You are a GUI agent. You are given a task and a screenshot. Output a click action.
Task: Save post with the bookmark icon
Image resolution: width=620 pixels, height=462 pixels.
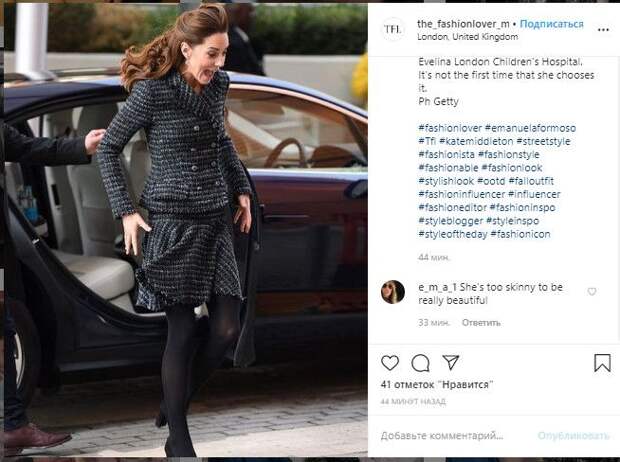point(602,362)
